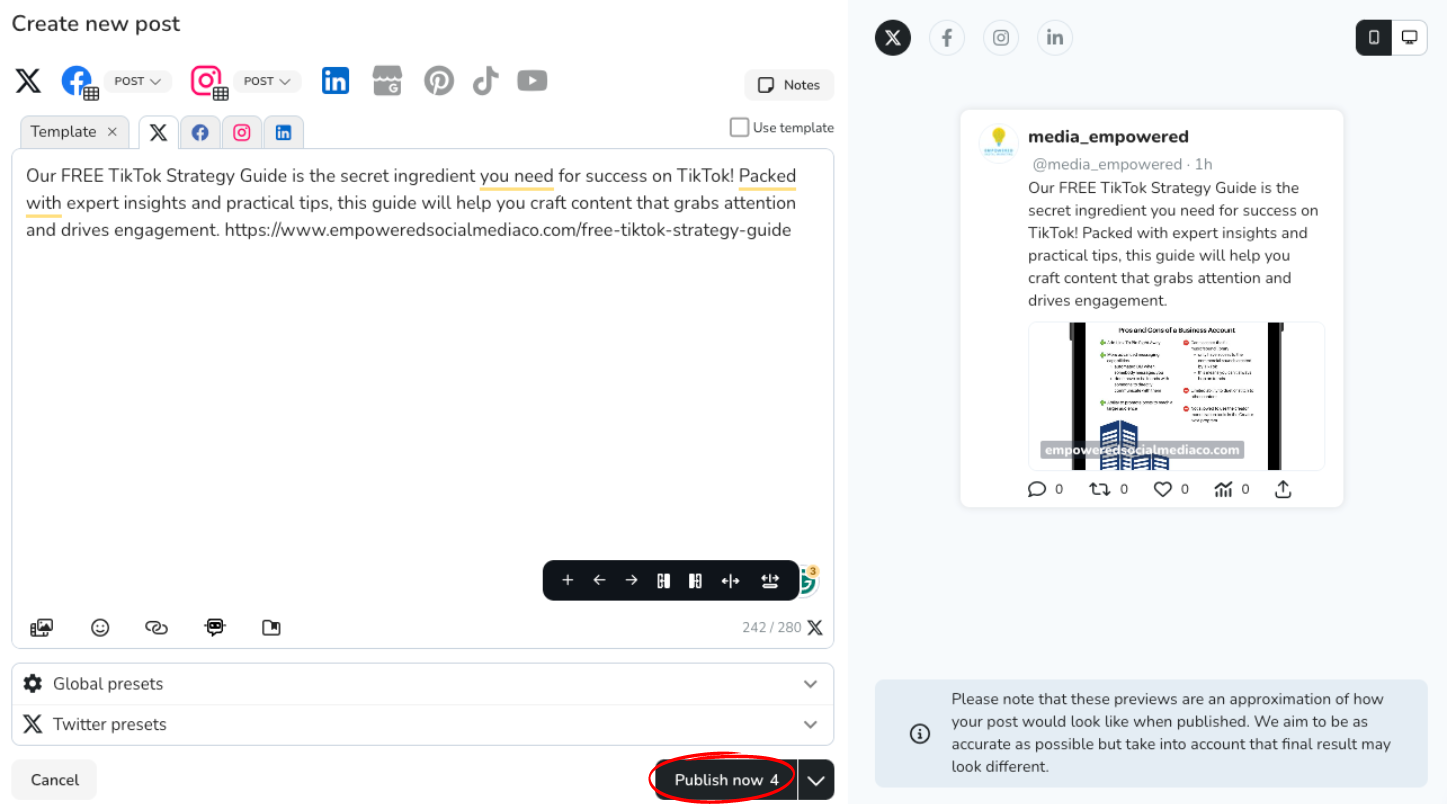This screenshot has height=804, width=1447.
Task: Show LinkedIn preview in right panel
Action: (x=1055, y=38)
